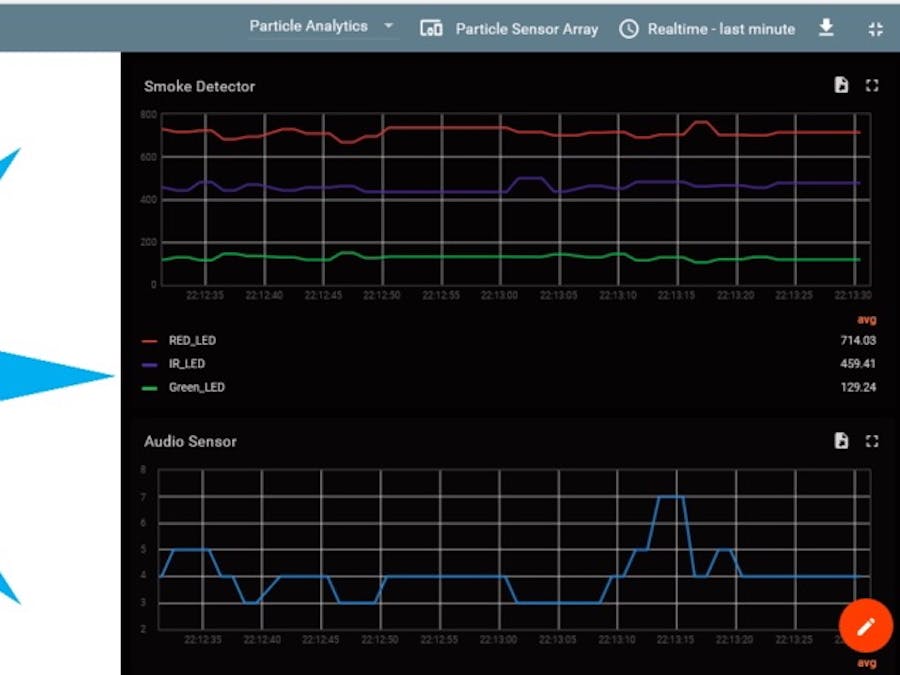Select the Audio Sensor widget title

pos(190,441)
